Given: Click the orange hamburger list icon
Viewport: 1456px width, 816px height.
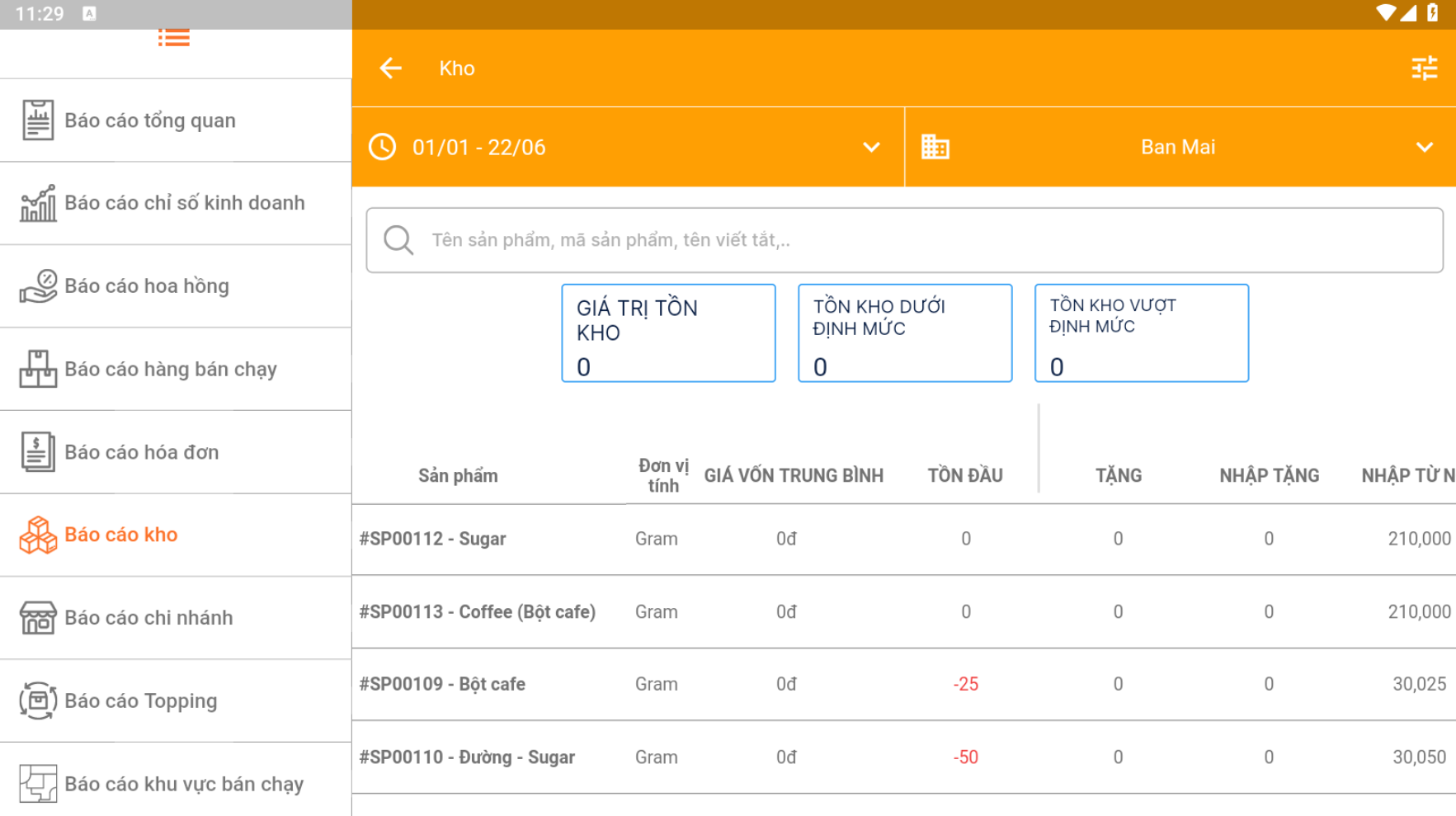Looking at the screenshot, I should [174, 38].
